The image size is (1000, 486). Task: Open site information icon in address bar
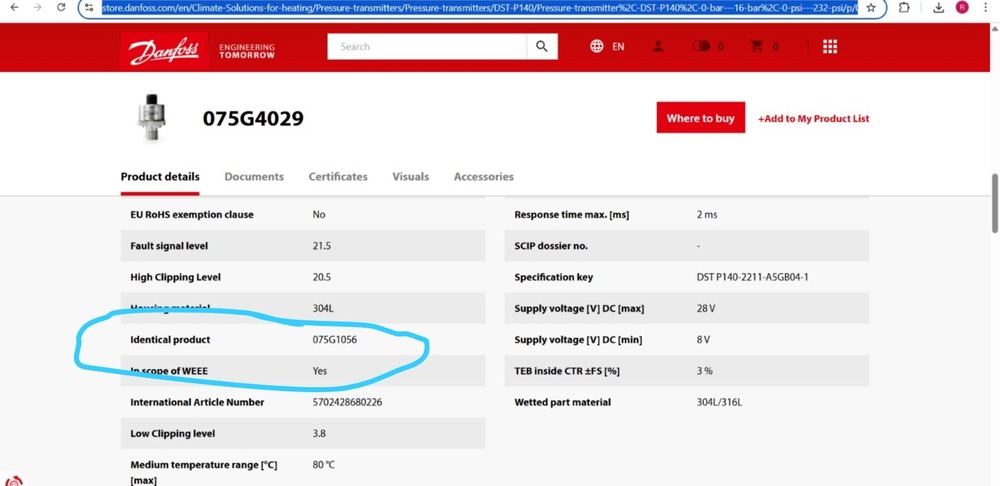[90, 8]
